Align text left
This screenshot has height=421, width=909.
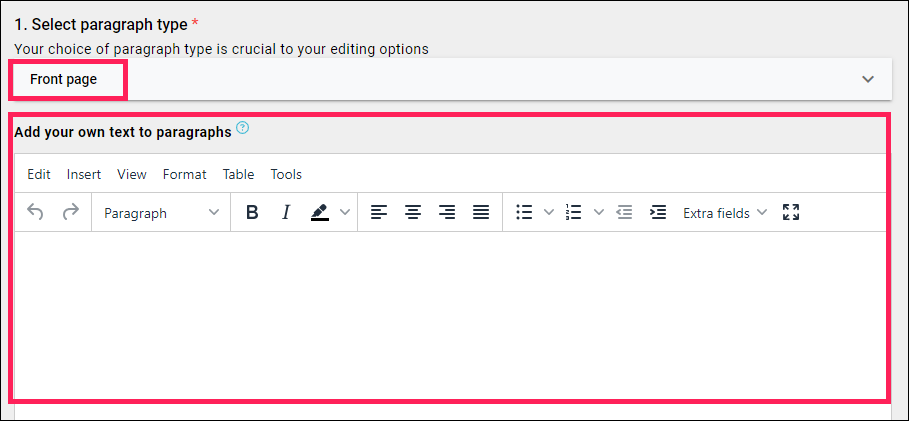coord(379,213)
